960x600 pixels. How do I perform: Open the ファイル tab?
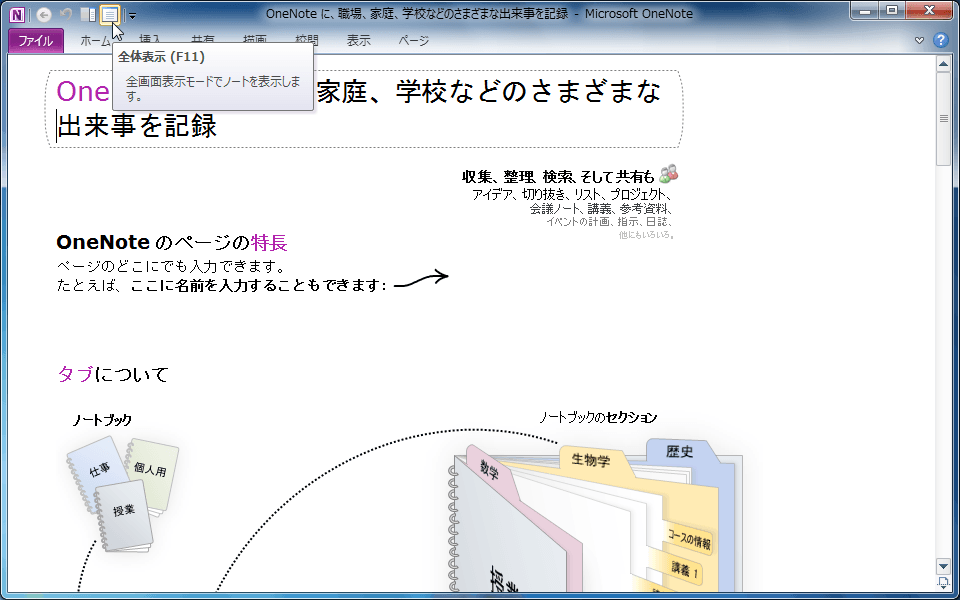coord(36,41)
